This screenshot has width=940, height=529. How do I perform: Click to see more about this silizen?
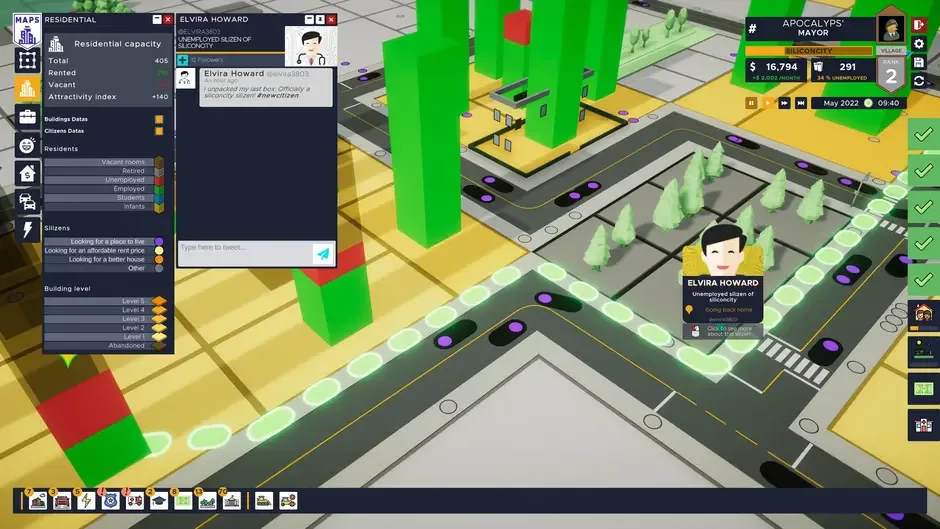coord(722,331)
